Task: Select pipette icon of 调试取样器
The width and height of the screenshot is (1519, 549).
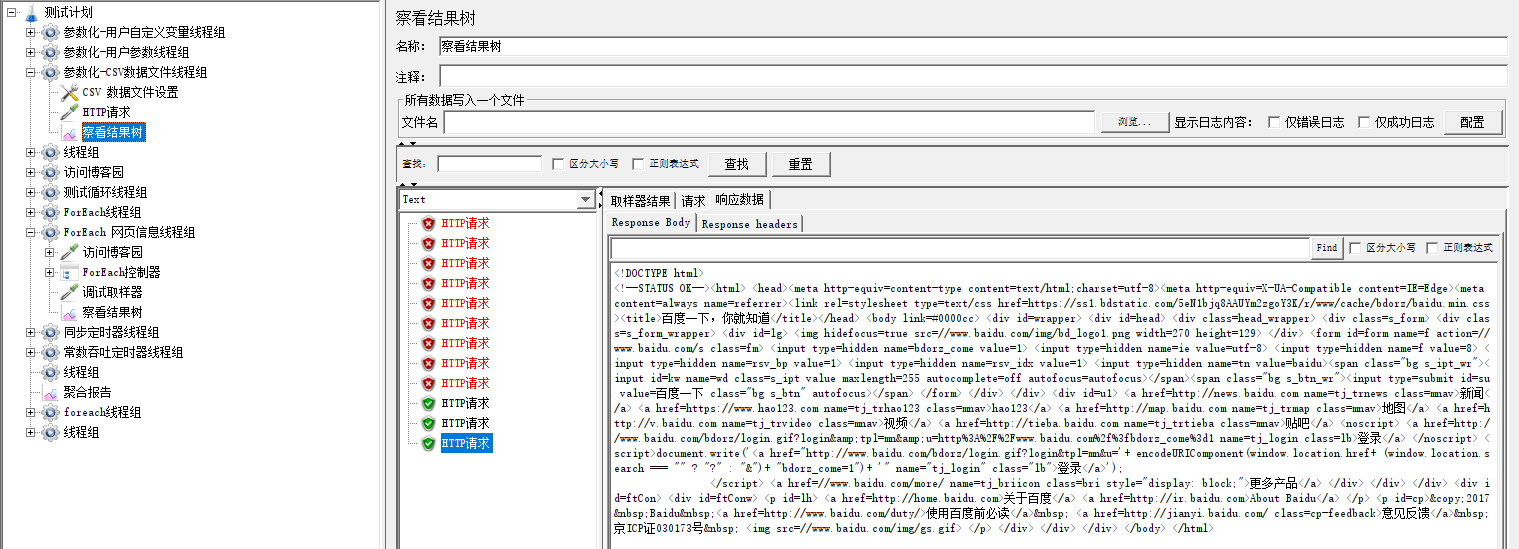Action: tap(69, 292)
